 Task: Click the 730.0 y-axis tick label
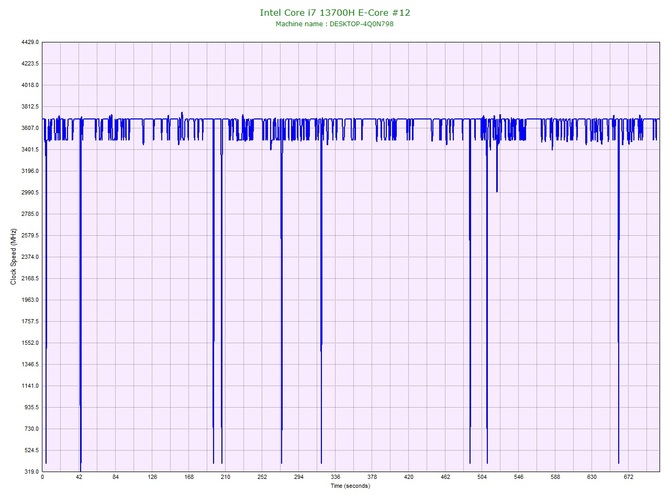click(x=31, y=429)
